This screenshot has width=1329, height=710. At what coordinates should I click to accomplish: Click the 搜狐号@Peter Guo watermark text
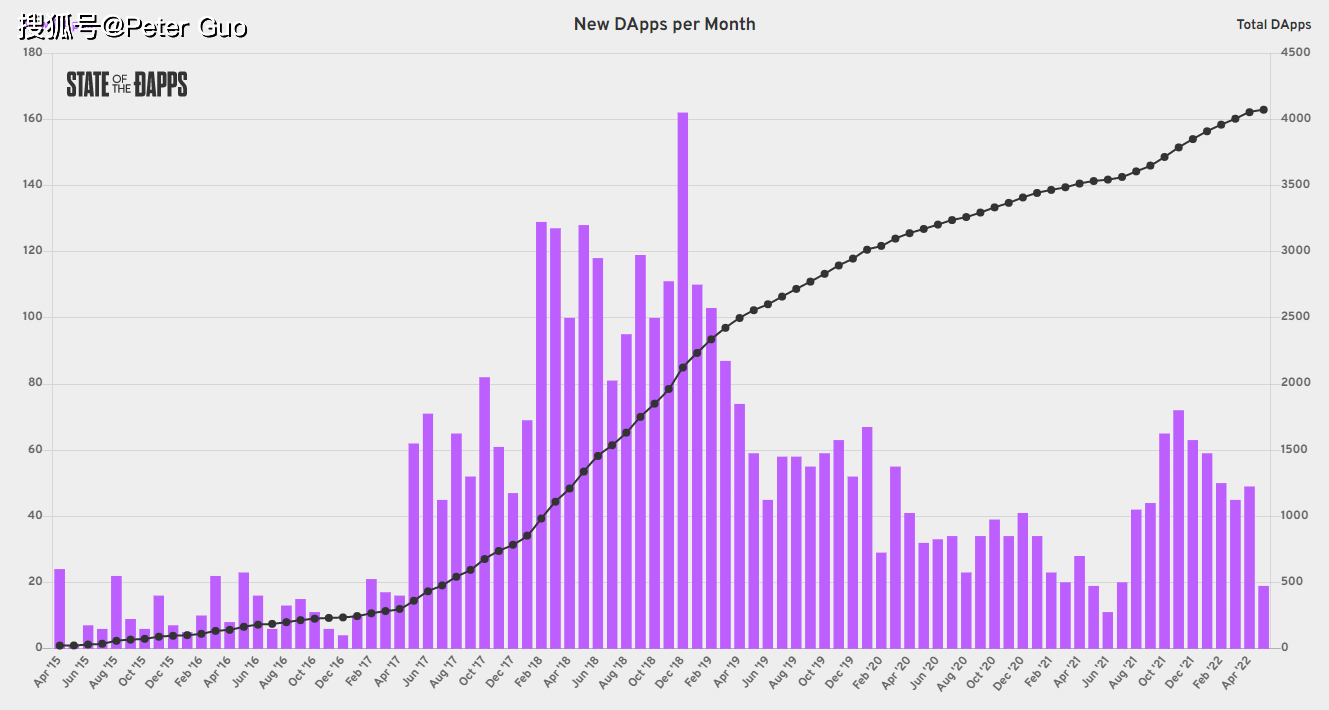coord(132,27)
